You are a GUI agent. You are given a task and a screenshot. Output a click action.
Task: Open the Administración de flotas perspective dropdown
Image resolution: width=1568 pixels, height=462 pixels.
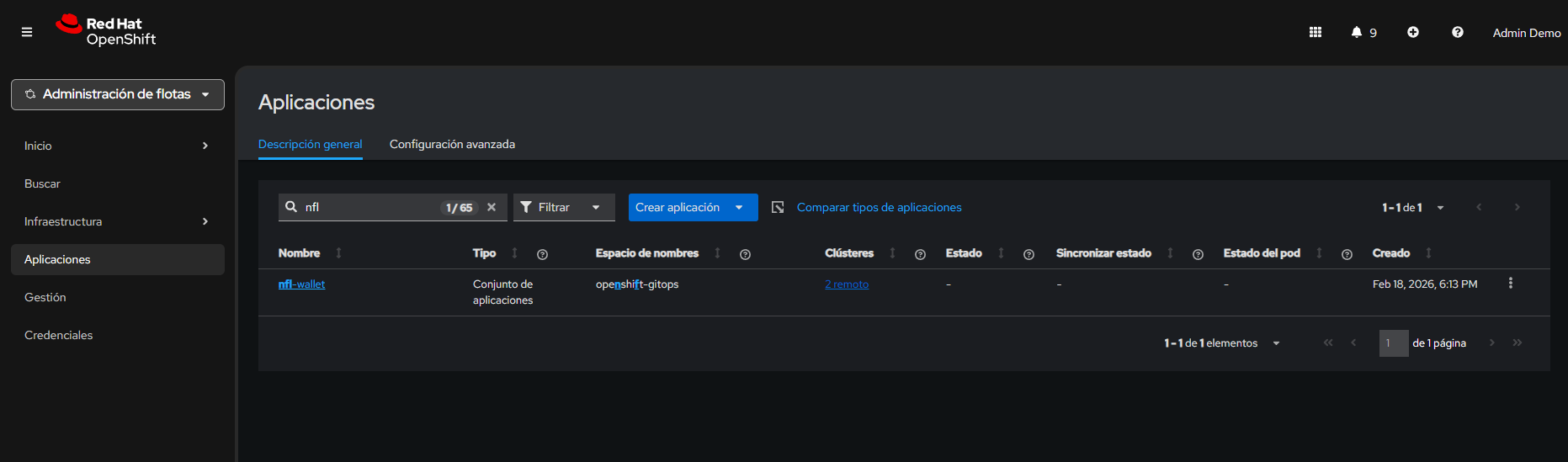pyautogui.click(x=118, y=94)
